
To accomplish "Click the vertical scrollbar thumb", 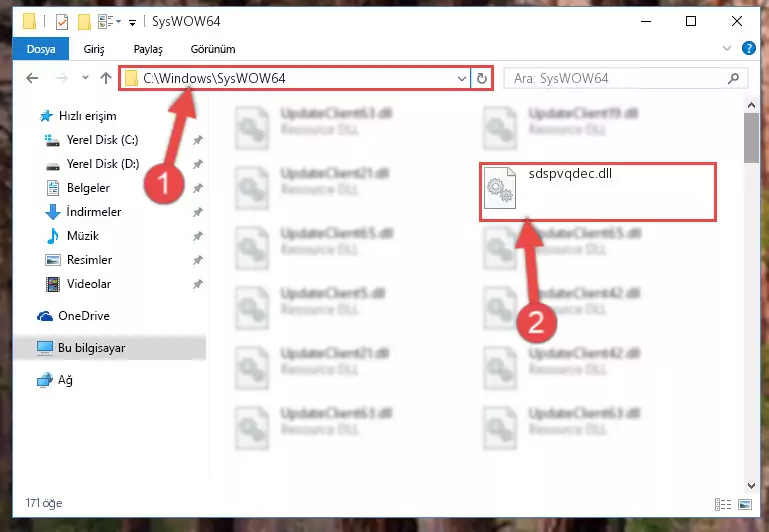I will [x=751, y=138].
